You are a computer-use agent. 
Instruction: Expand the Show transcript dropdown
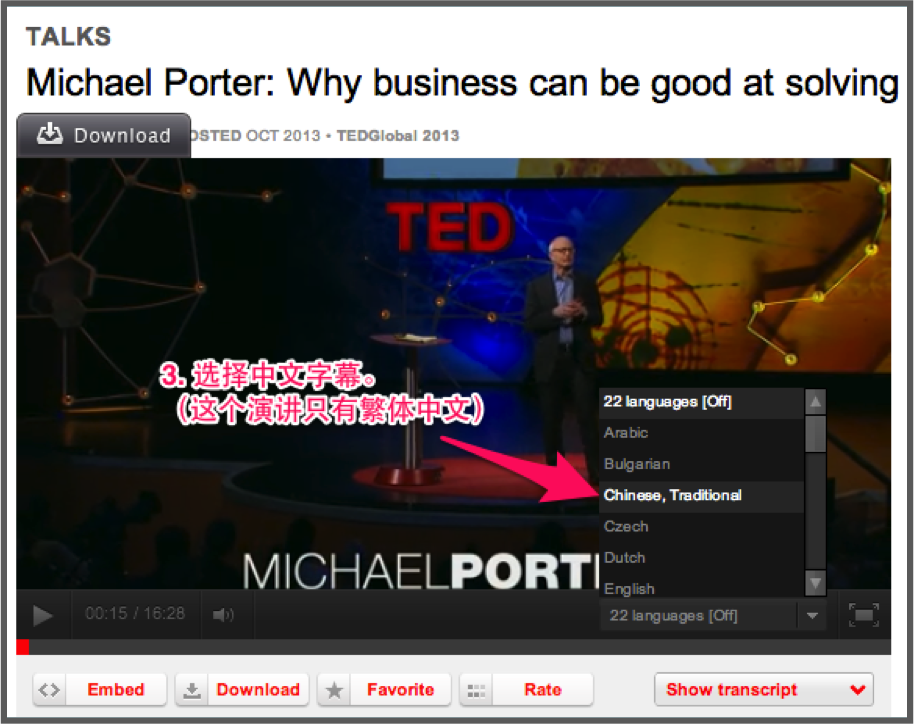pyautogui.click(x=764, y=690)
